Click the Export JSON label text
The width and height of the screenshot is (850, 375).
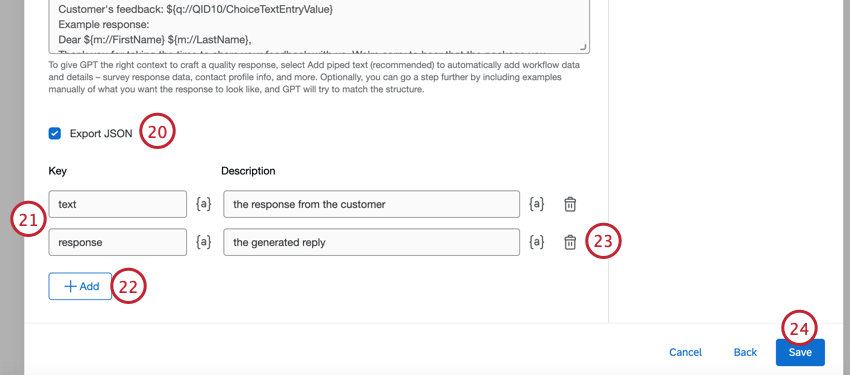click(x=101, y=133)
